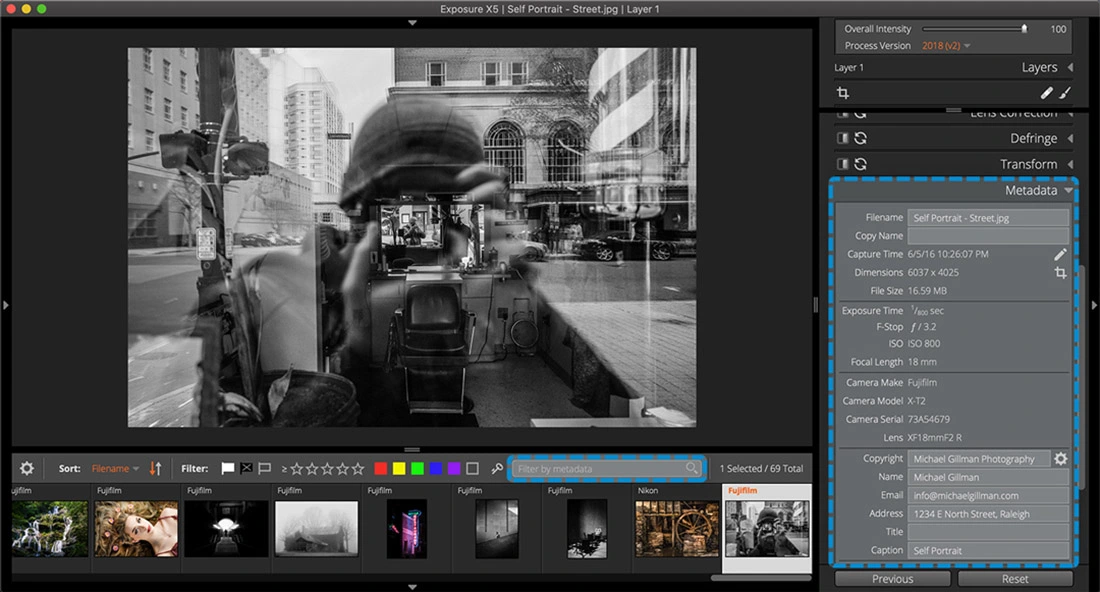Filter by picked flag
Viewport: 1100px width, 592px height.
tap(228, 468)
